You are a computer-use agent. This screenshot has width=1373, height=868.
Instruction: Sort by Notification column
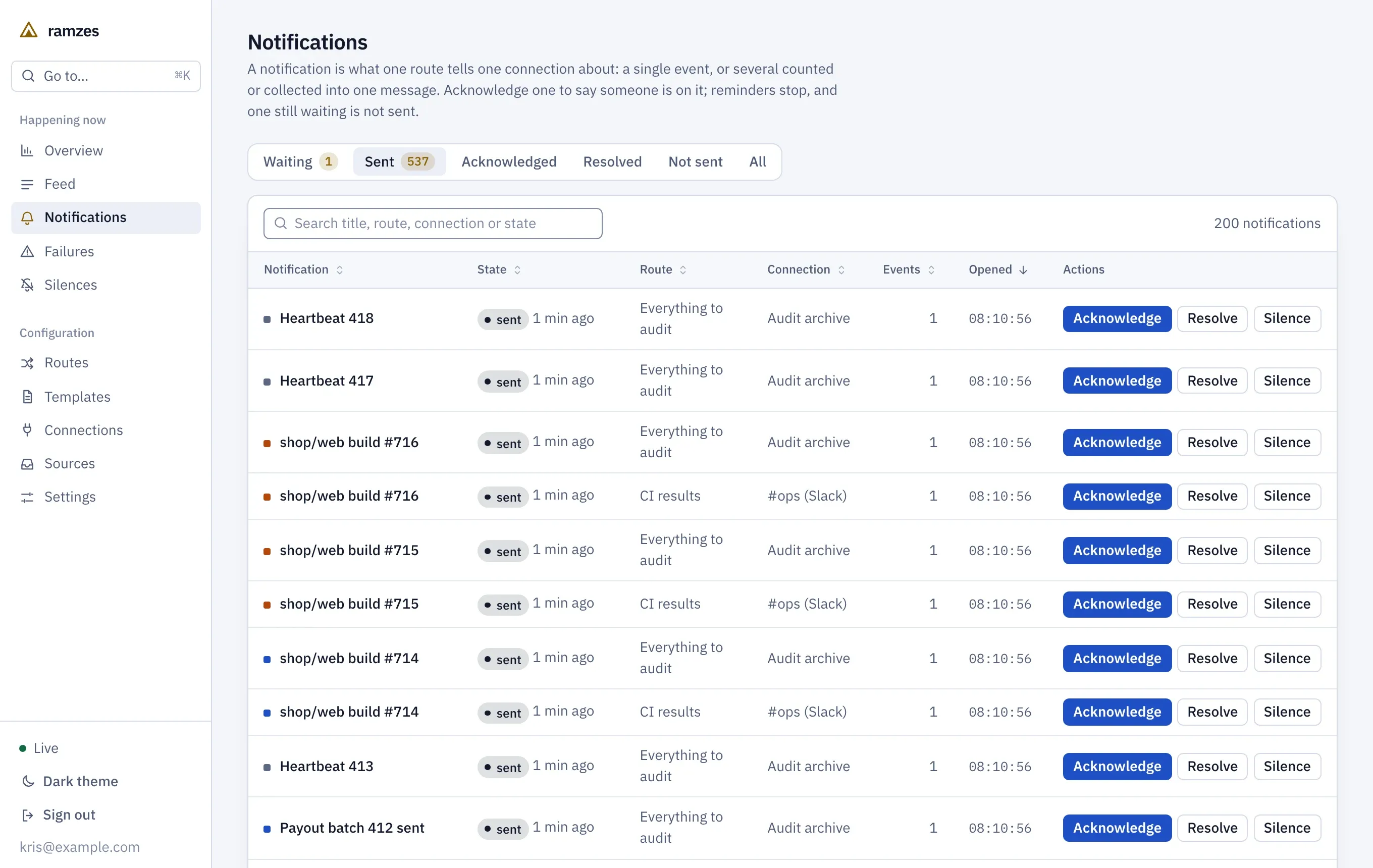tap(303, 269)
